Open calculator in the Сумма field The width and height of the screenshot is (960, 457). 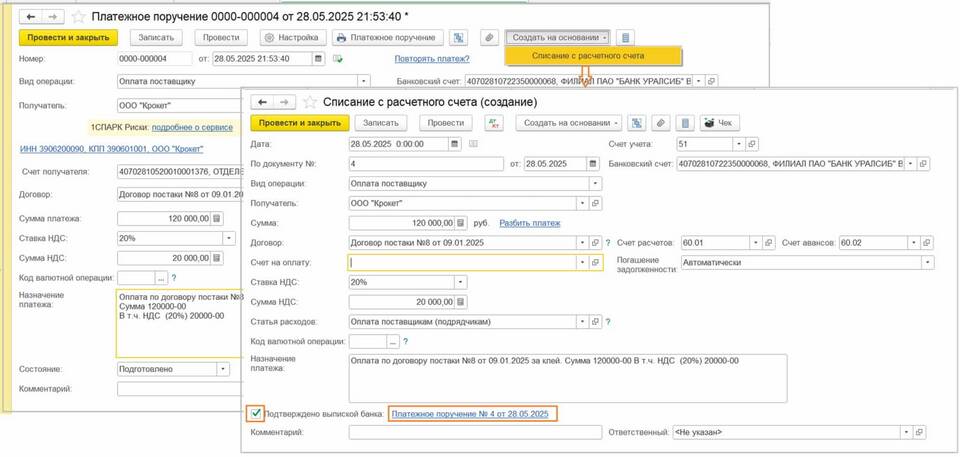[x=461, y=223]
